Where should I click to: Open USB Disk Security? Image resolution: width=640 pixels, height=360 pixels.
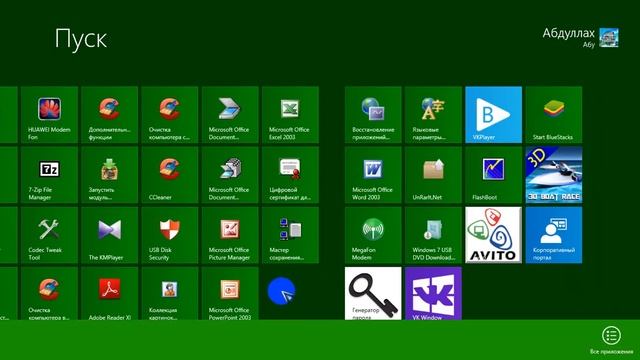pyautogui.click(x=170, y=235)
